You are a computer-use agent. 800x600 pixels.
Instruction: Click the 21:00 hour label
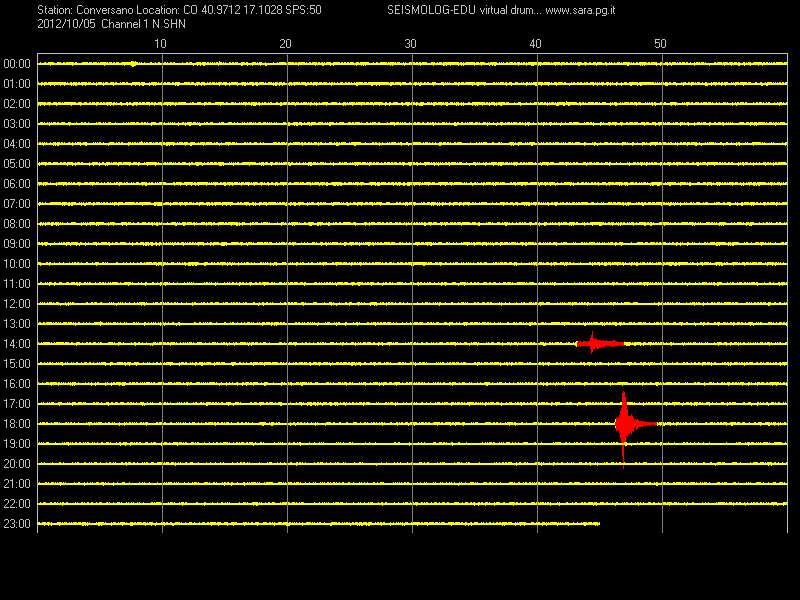click(17, 484)
